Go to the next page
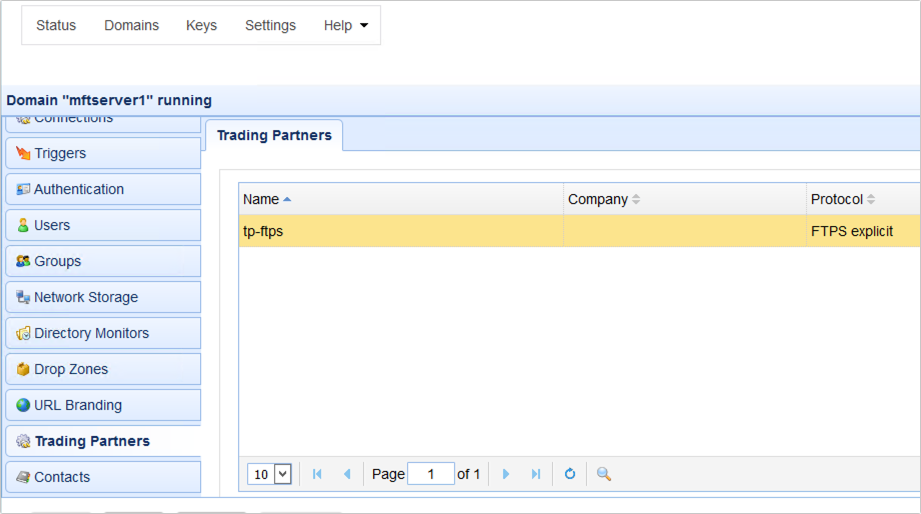The width and height of the screenshot is (921, 514). tap(506, 474)
